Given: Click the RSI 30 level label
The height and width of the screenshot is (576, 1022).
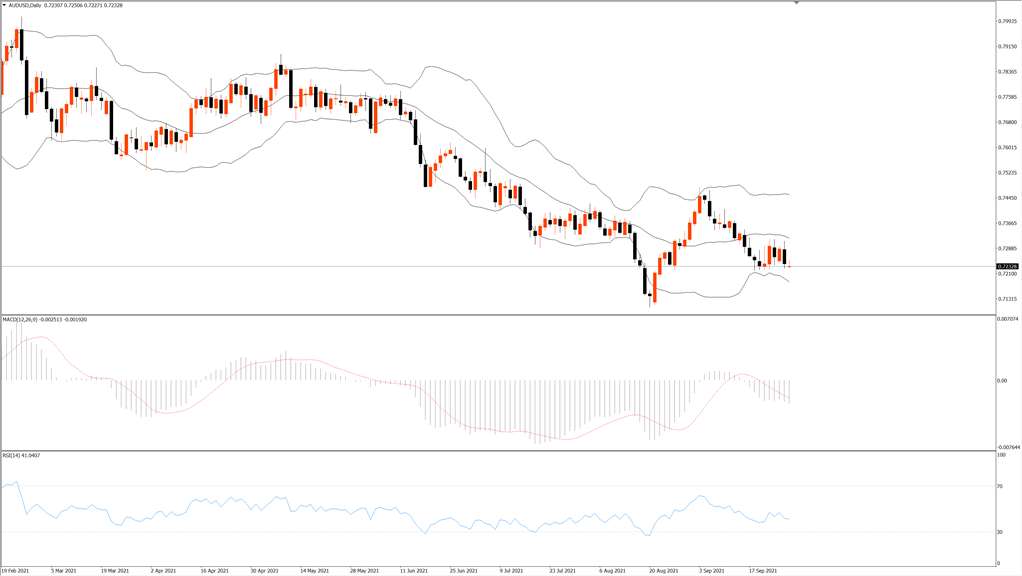Looking at the screenshot, I should click(1000, 532).
